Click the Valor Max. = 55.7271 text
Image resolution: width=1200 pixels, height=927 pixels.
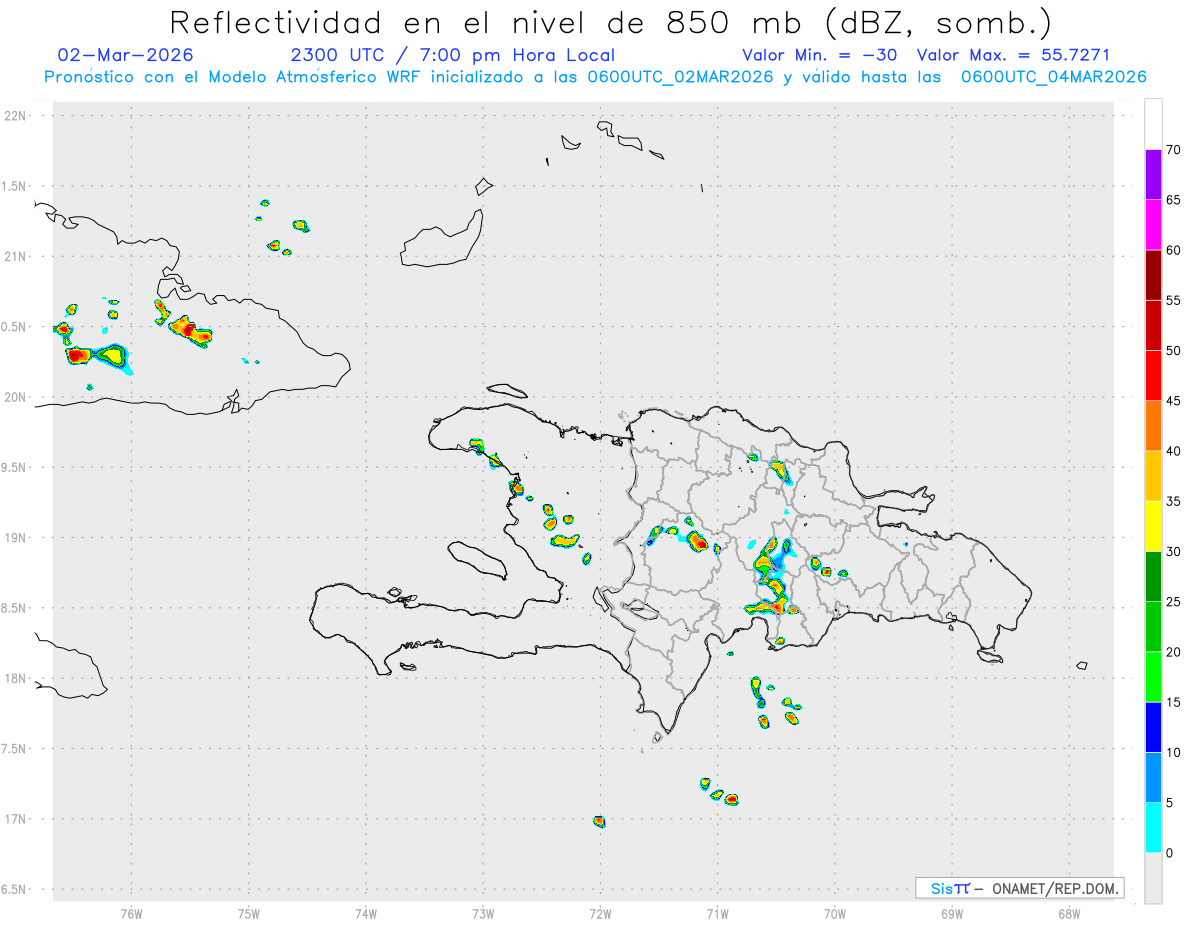point(1013,55)
